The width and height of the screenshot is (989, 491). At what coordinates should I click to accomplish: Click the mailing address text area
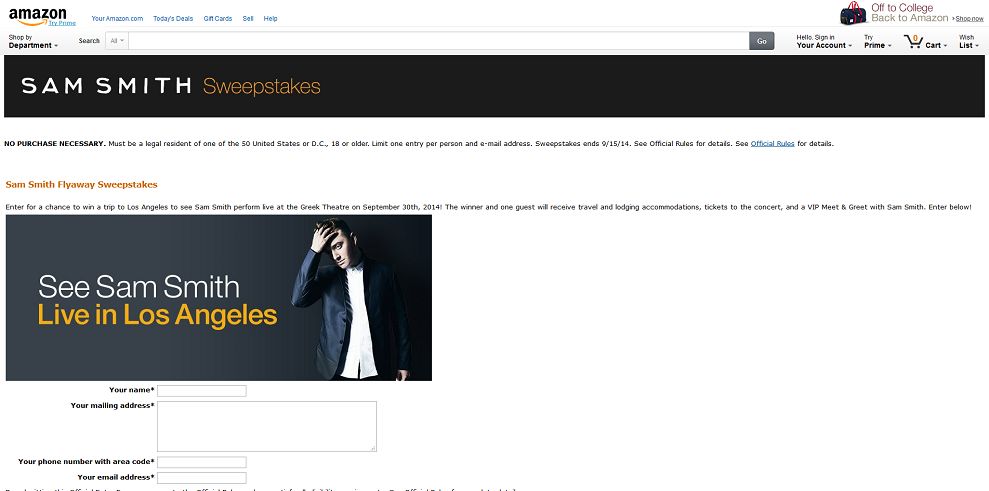tap(267, 427)
